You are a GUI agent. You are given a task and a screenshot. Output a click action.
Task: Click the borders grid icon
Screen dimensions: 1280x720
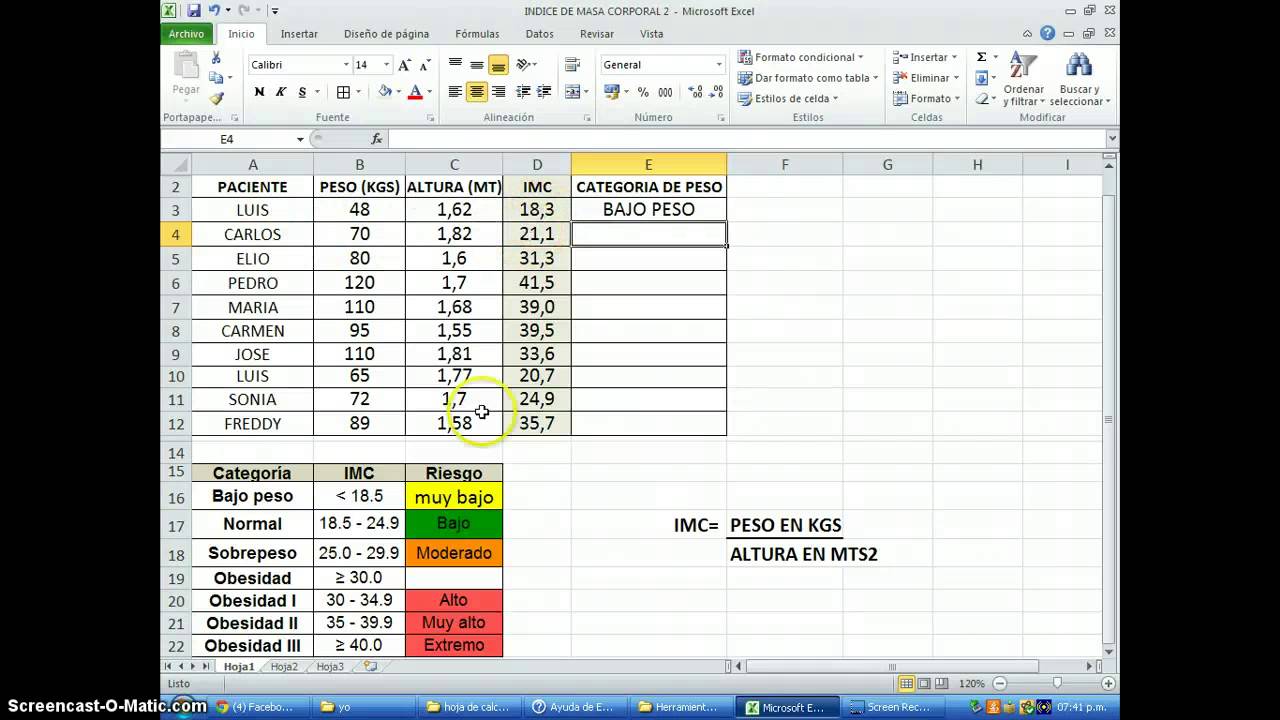pos(343,92)
